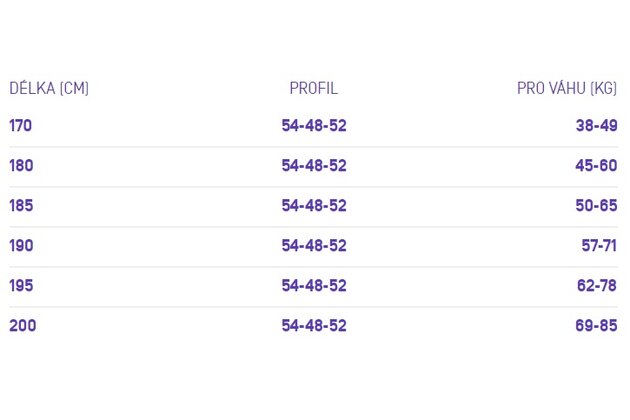This screenshot has height=420, width=630.
Task: Click the DÉLKA (CM) column header
Action: point(49,88)
